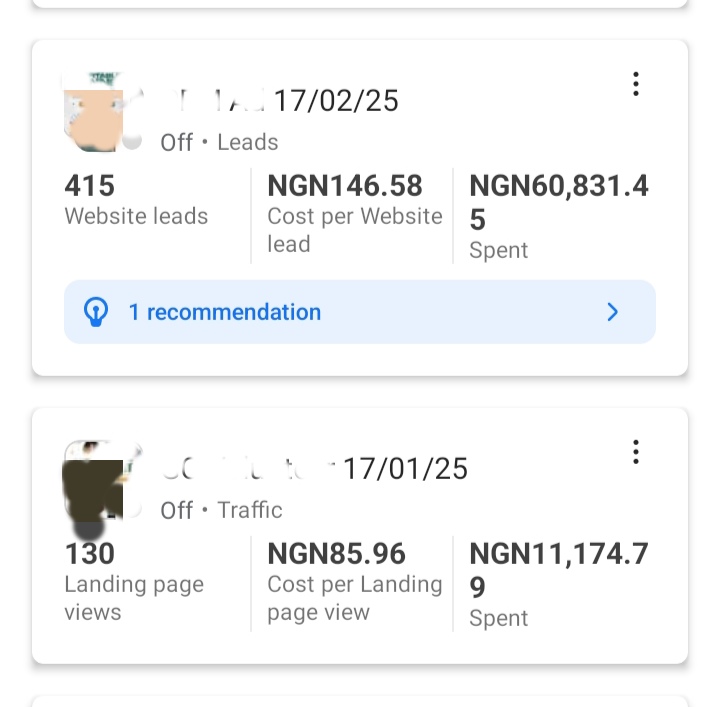The width and height of the screenshot is (720, 707).
Task: Tap the Traffic campaign thumbnail image
Action: (x=93, y=478)
